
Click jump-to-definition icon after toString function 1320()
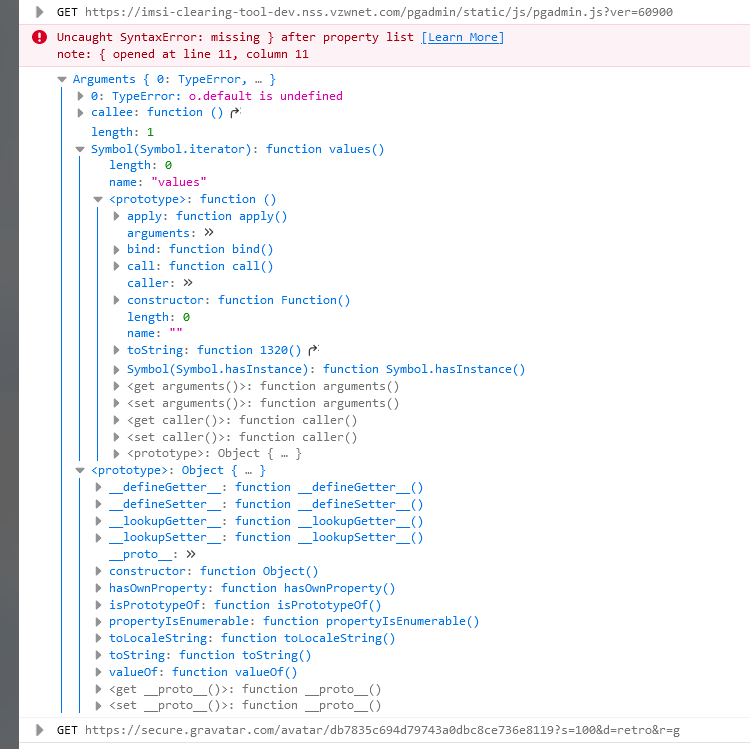pyautogui.click(x=313, y=350)
